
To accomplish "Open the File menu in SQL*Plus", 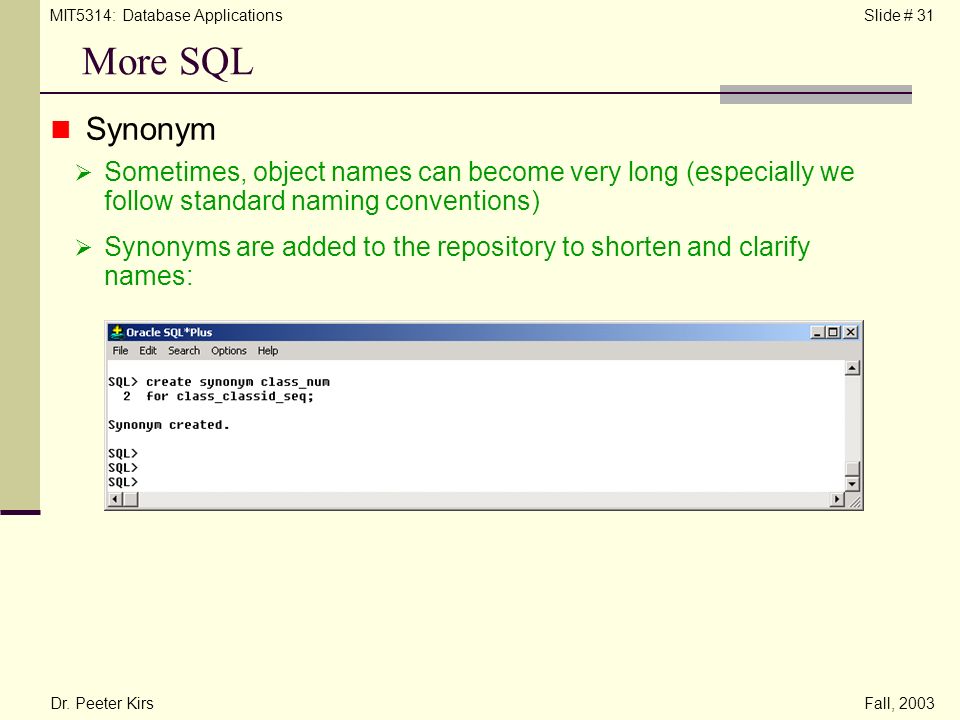I will point(120,351).
